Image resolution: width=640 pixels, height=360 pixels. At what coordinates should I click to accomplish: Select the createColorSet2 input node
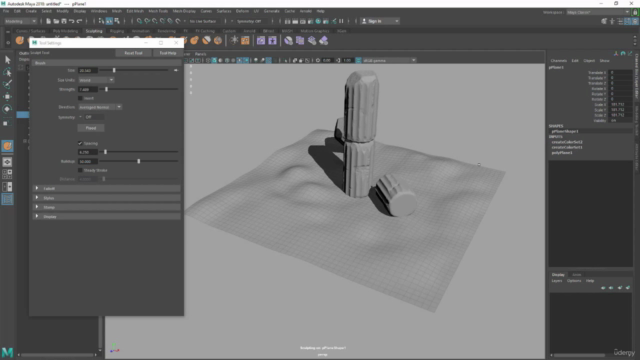[567, 142]
